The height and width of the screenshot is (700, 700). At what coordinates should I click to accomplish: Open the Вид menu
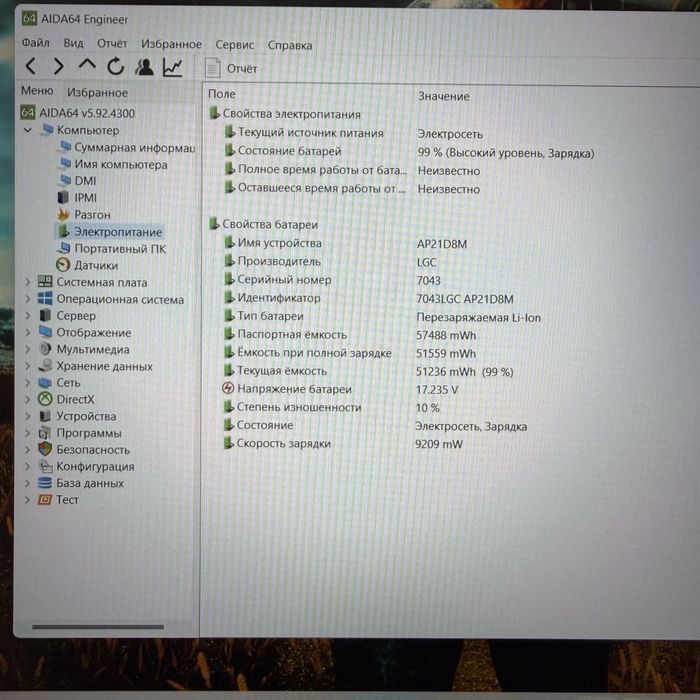73,43
